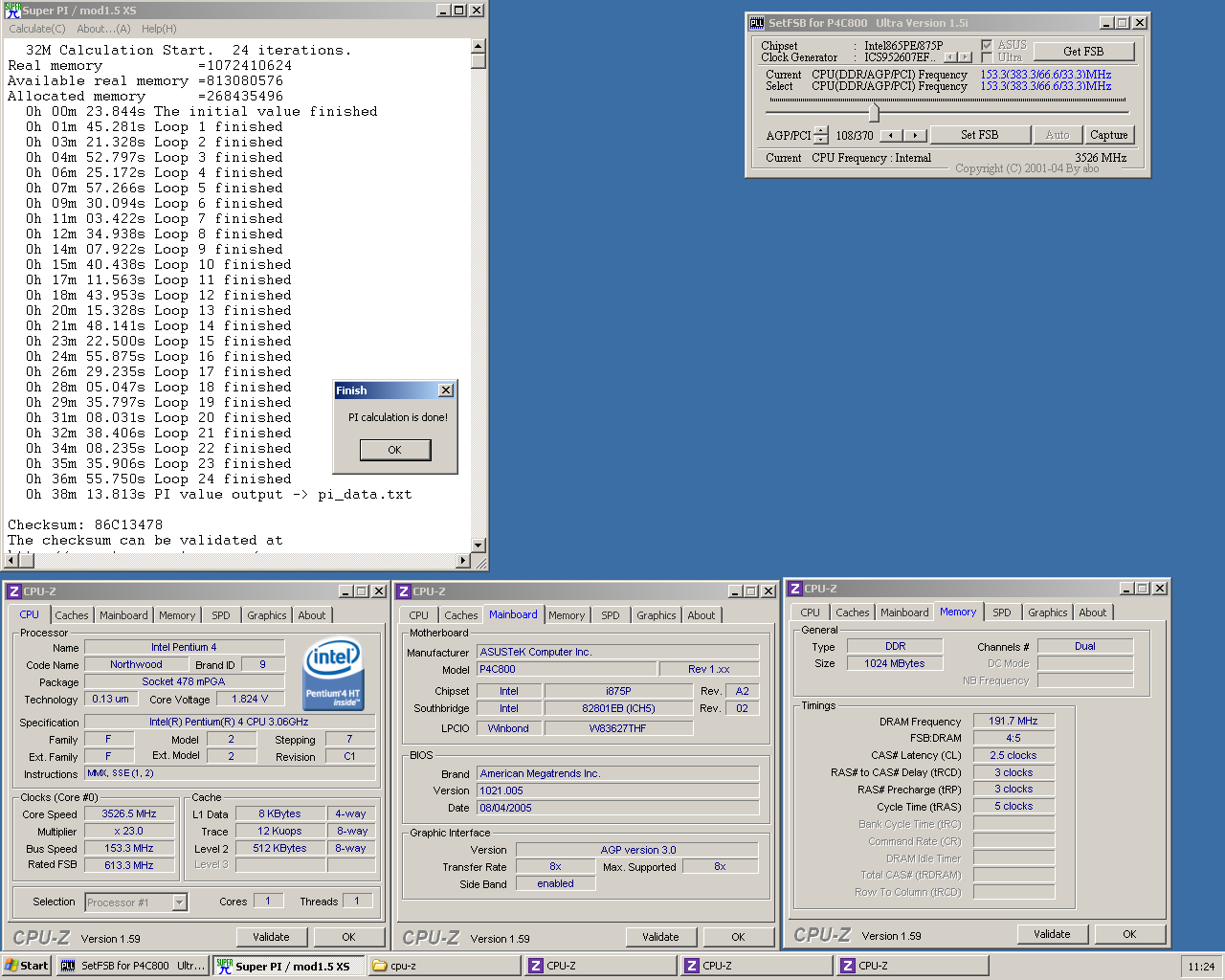Click the Northwood code name field
Viewport: 1225px width, 980px height.
(136, 664)
